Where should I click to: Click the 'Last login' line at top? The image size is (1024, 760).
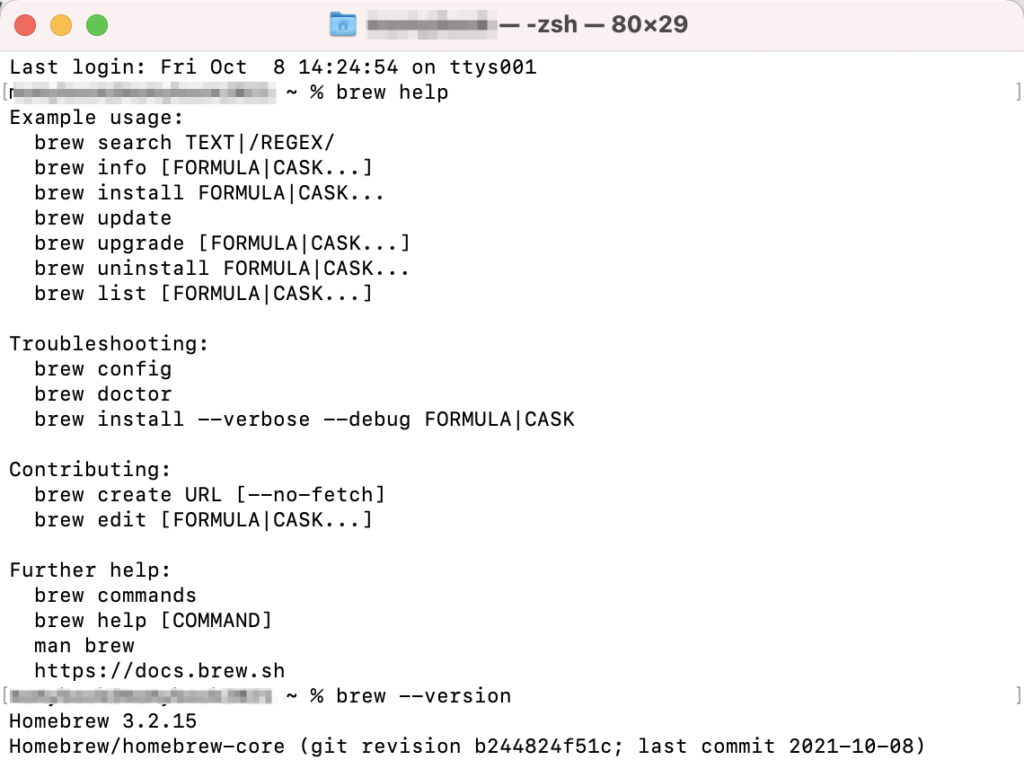273,67
